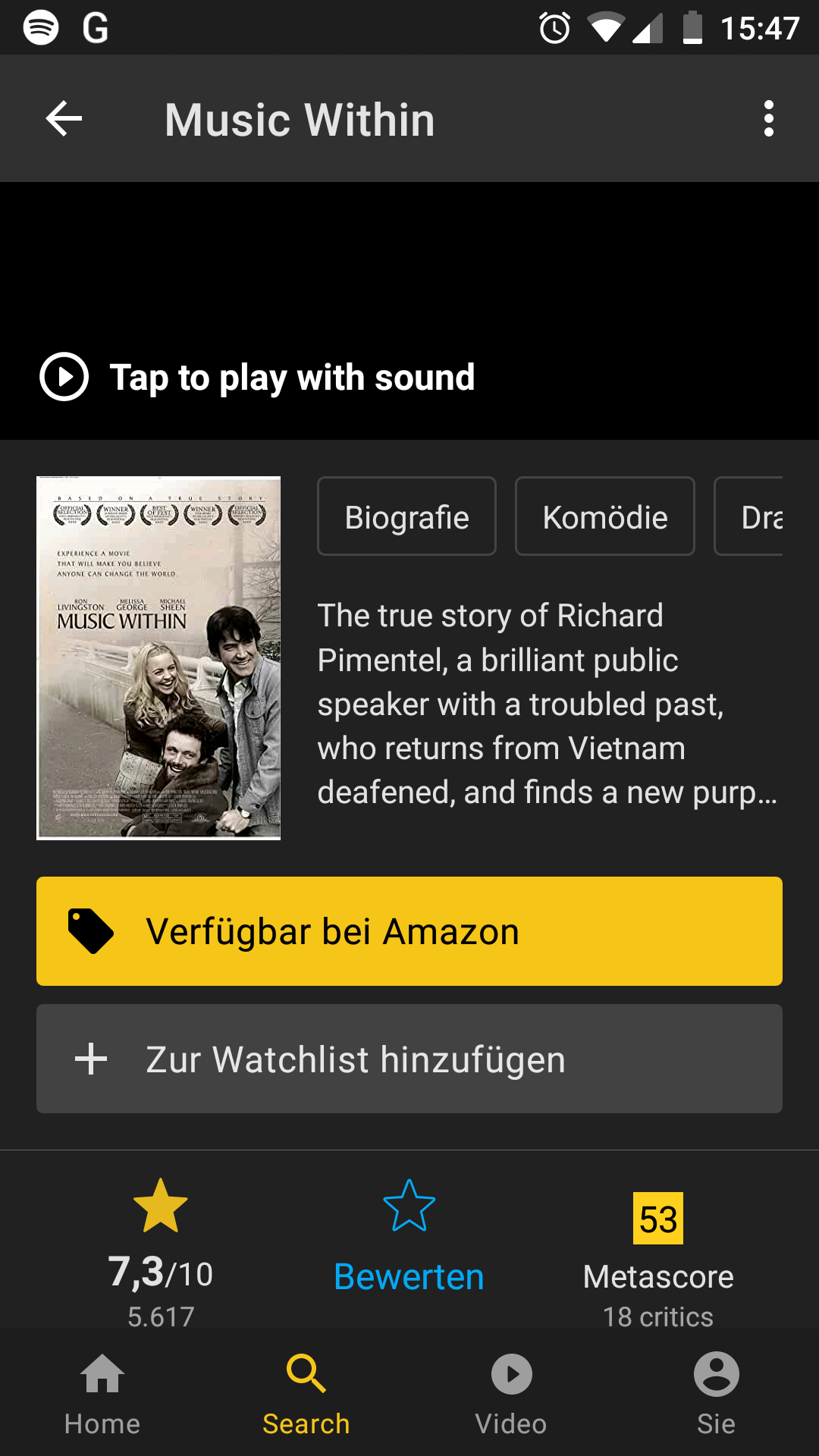Tap the yellow star rating icon

(161, 1206)
